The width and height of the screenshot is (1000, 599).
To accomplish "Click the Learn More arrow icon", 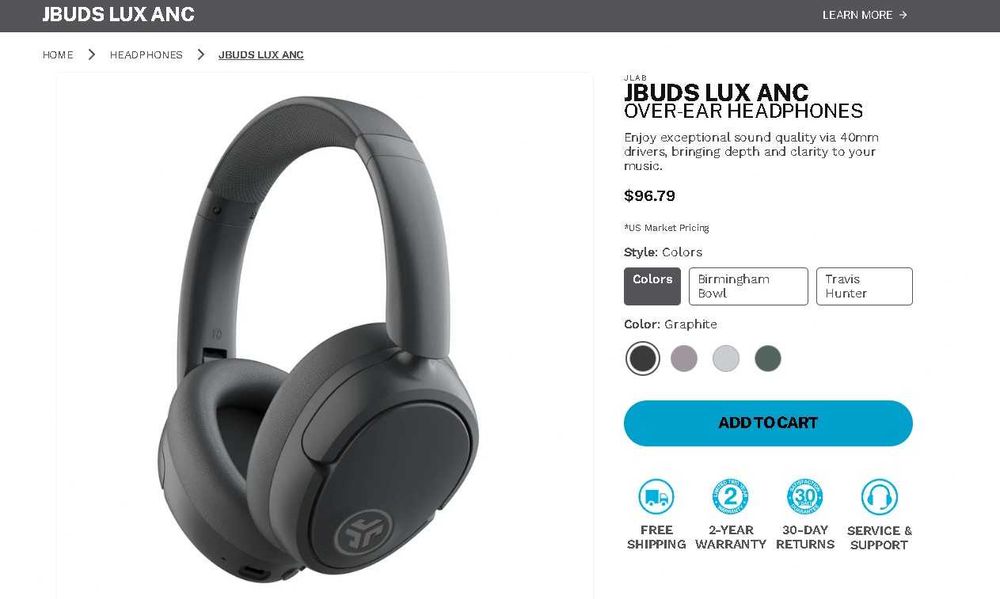I will click(902, 15).
